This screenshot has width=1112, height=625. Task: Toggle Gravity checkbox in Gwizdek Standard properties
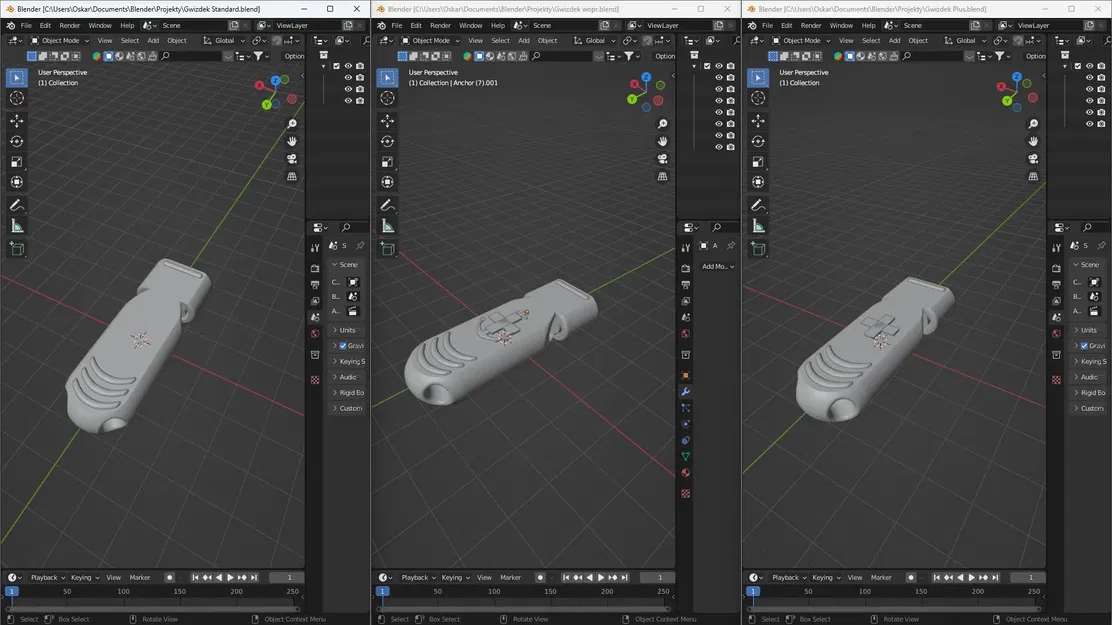[343, 346]
